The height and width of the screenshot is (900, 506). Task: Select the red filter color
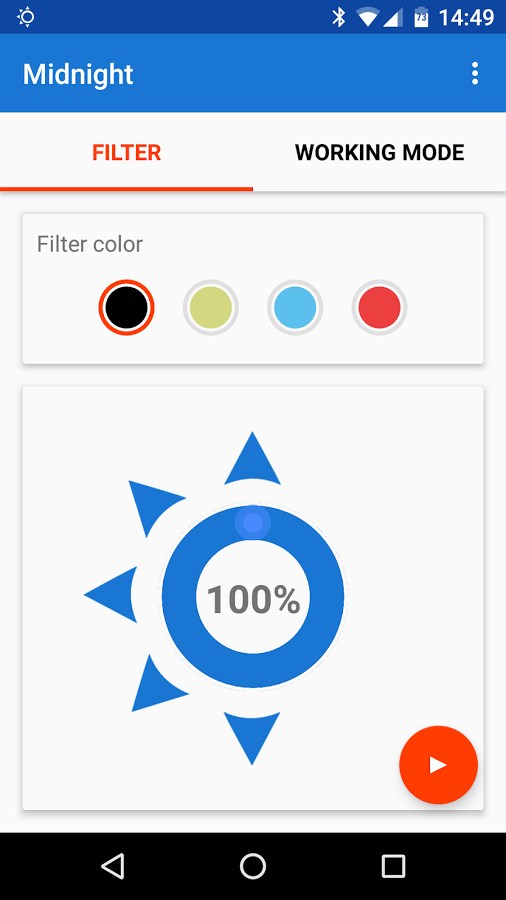pyautogui.click(x=379, y=308)
